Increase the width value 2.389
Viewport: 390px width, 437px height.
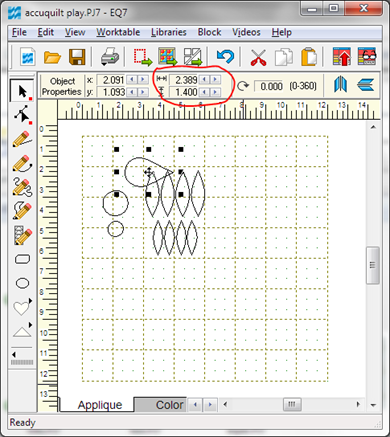pyautogui.click(x=215, y=80)
